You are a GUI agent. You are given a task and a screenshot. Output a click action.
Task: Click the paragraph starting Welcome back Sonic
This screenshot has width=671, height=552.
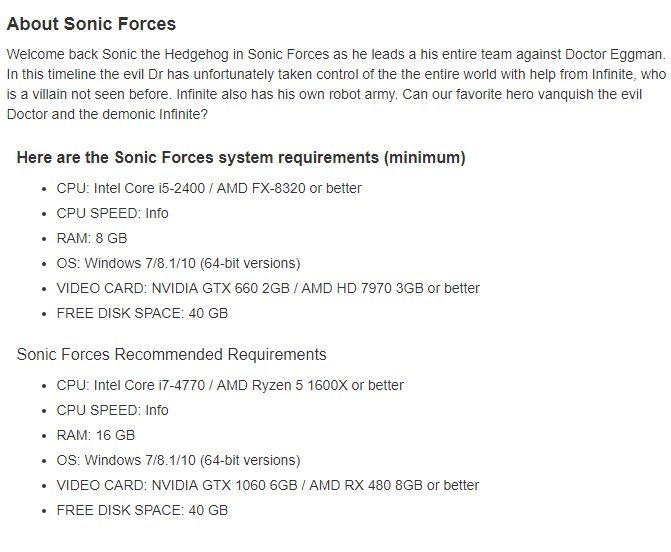pyautogui.click(x=335, y=85)
